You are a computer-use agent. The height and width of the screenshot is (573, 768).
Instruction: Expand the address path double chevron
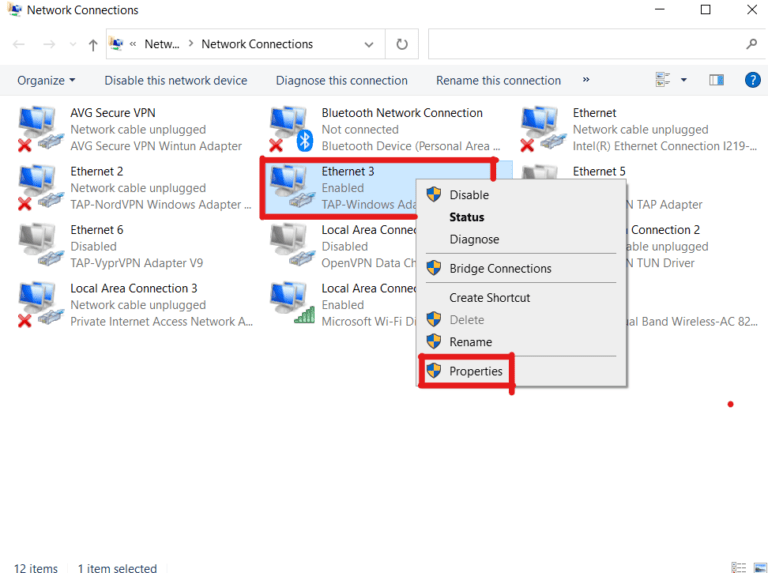(x=133, y=44)
